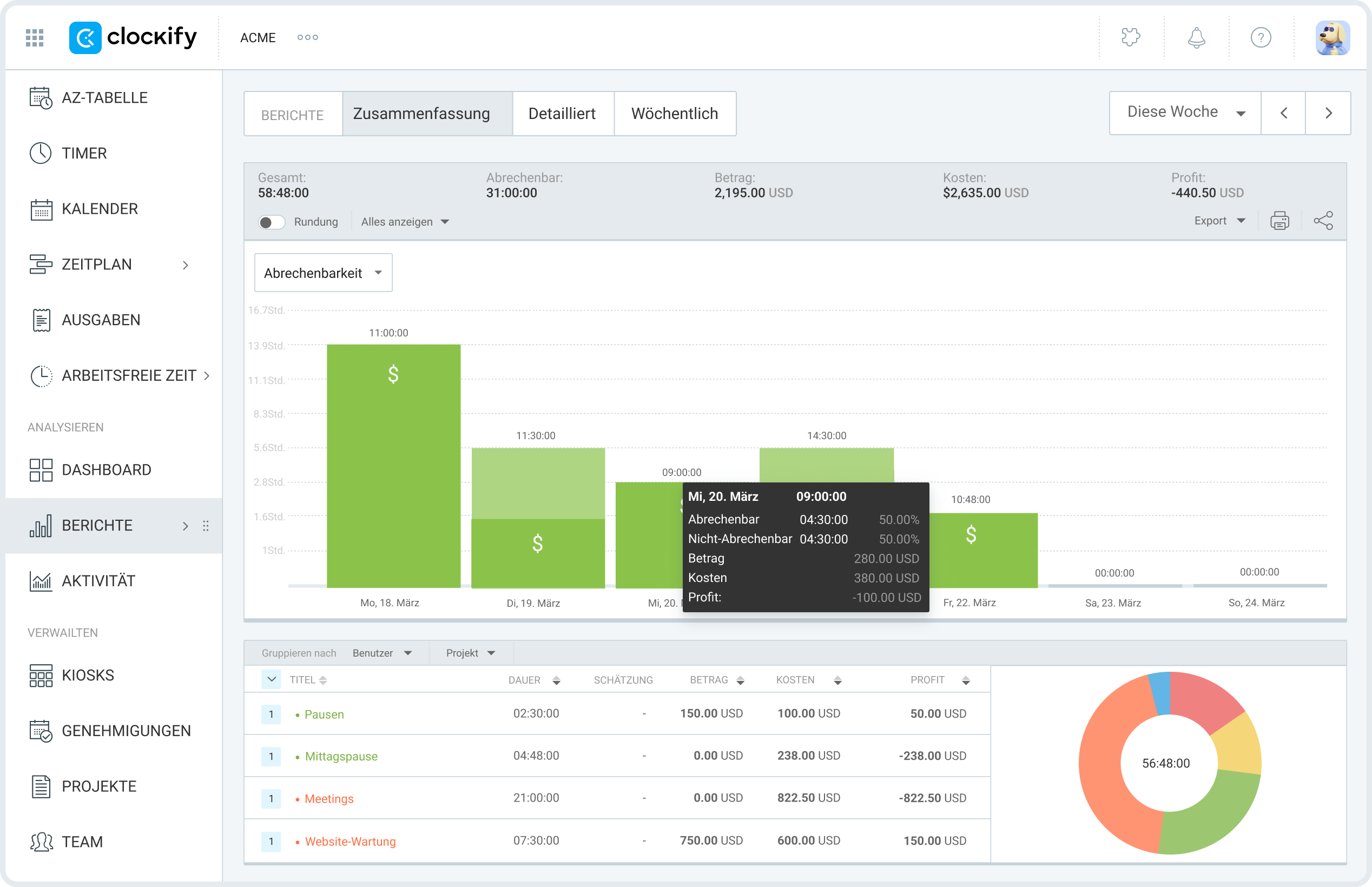Select the Aktivität icon

click(41, 580)
